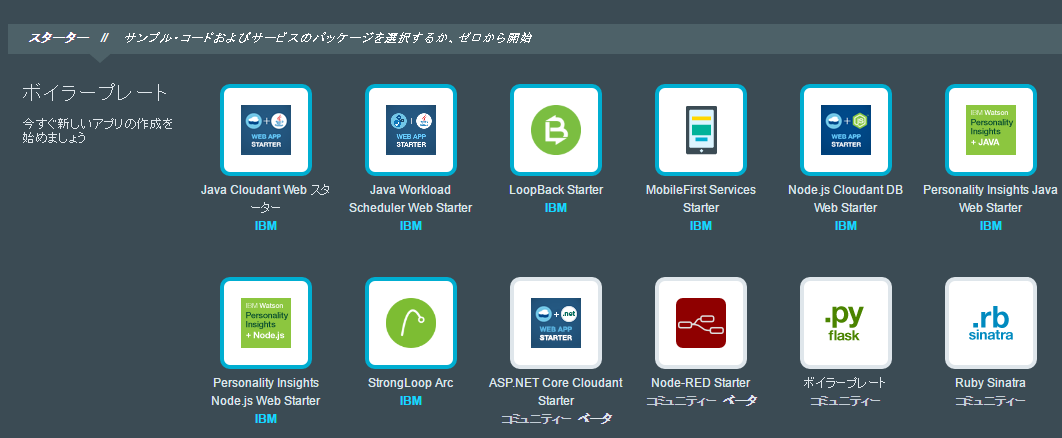
Task: Click the Ruby Sinatra text label
Action: click(990, 383)
